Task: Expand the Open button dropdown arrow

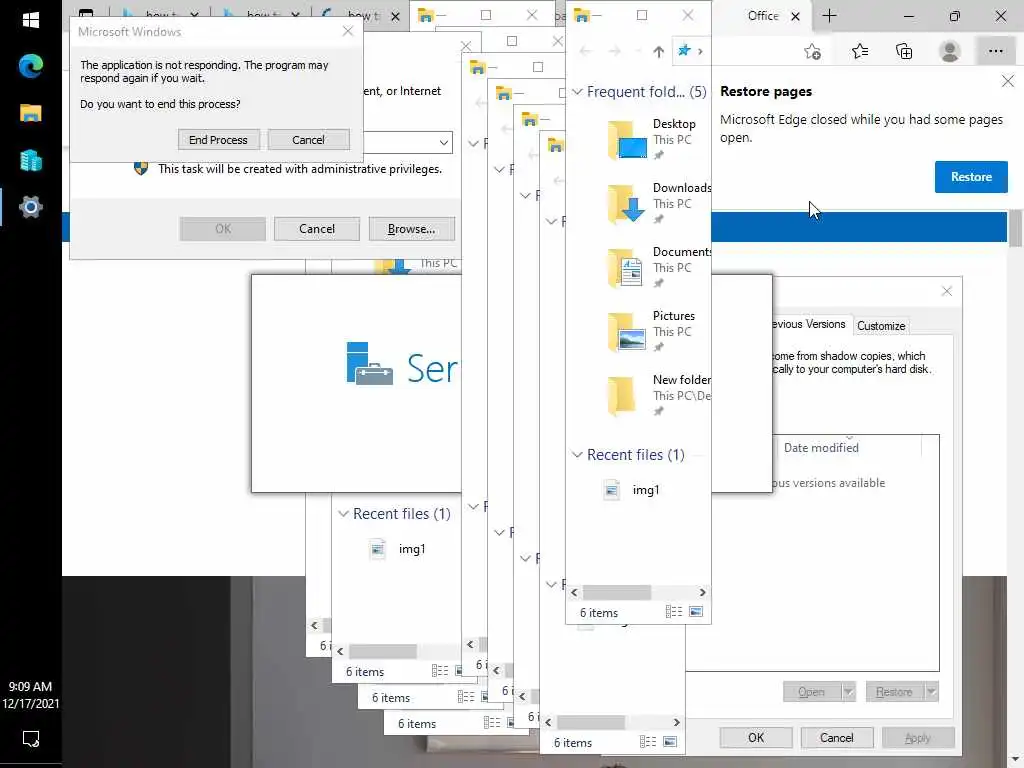Action: tap(848, 692)
